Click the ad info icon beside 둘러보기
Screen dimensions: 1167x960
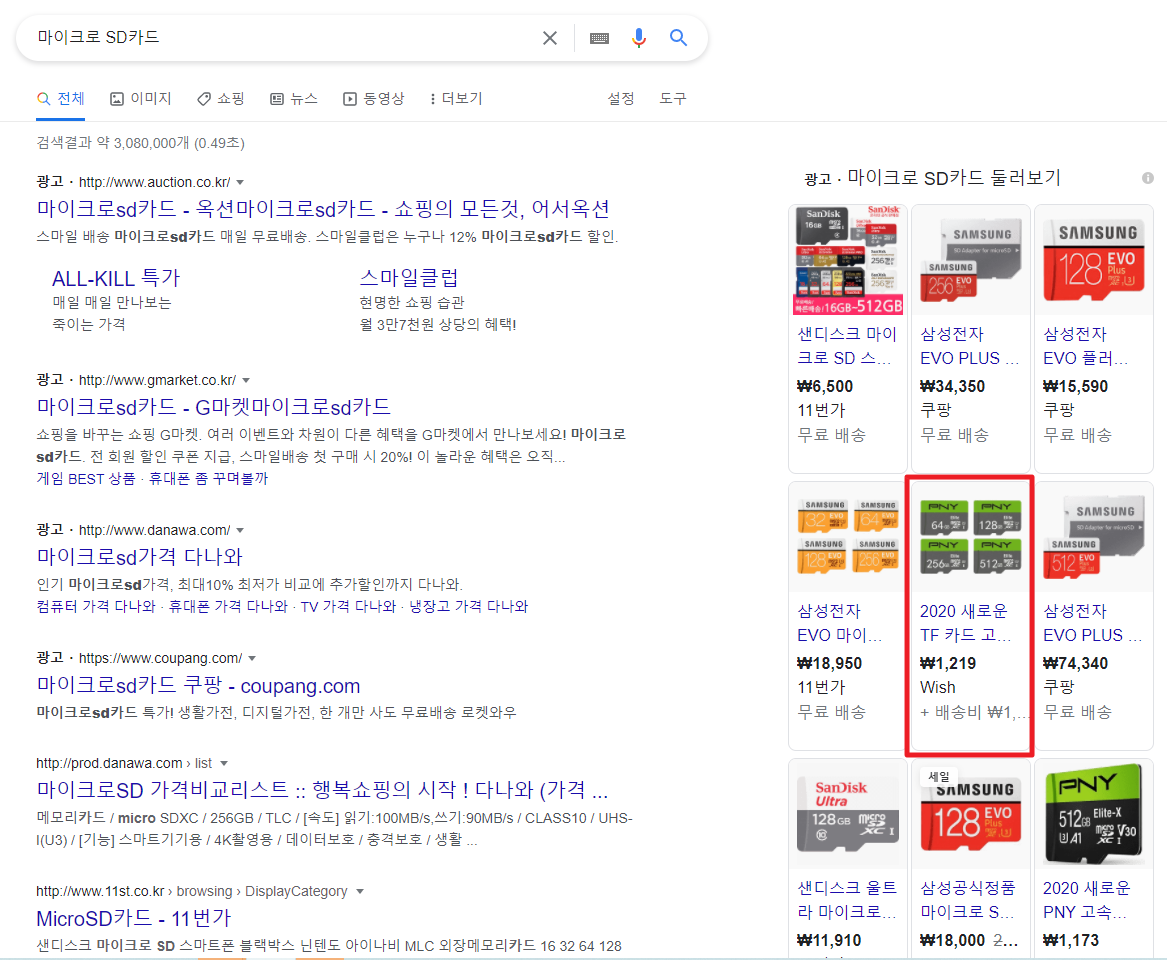(x=1148, y=178)
